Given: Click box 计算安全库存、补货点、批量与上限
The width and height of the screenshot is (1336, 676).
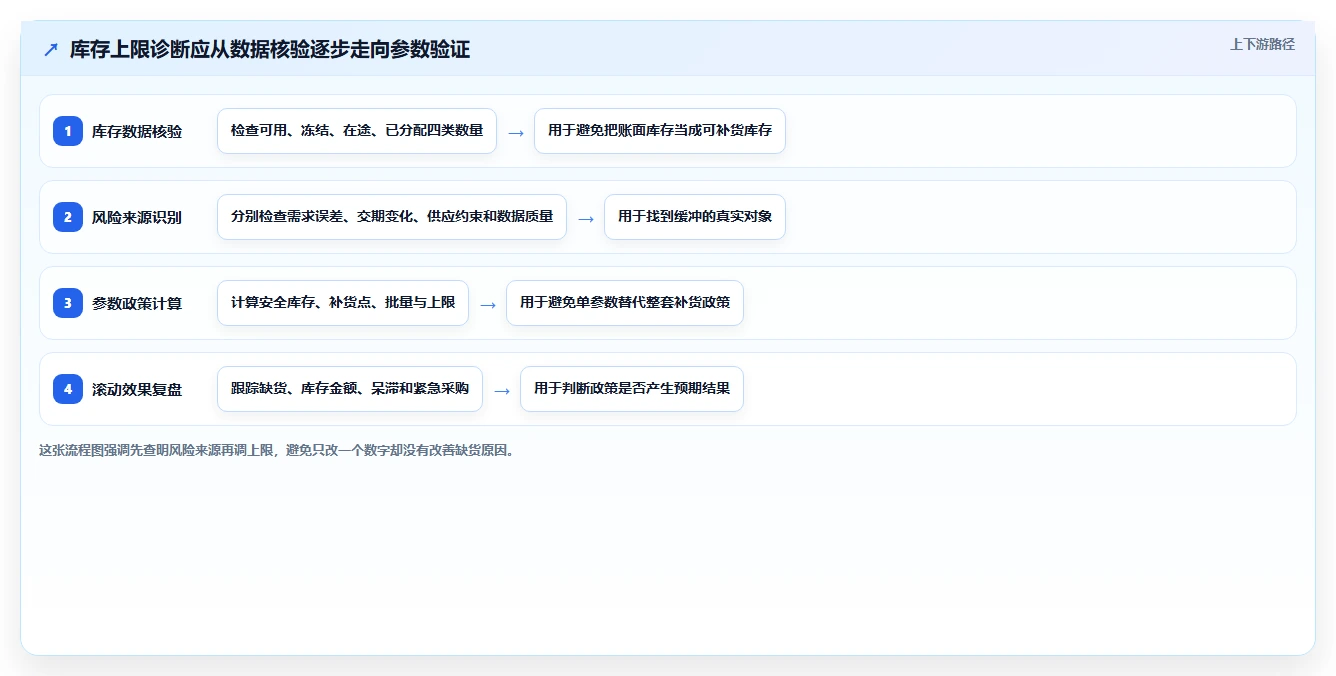Looking at the screenshot, I should (343, 303).
